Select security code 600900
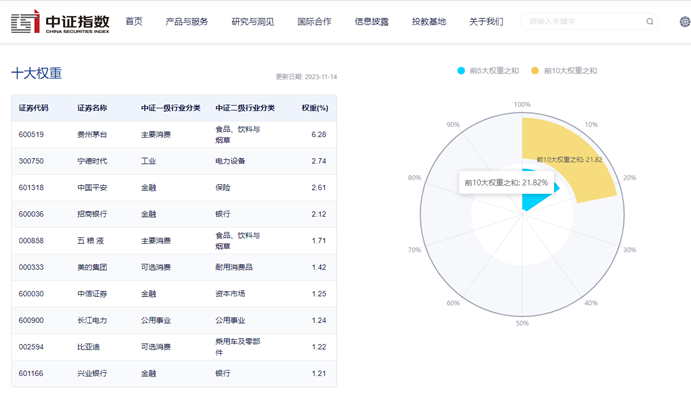Image resolution: width=691 pixels, height=394 pixels. pos(31,320)
